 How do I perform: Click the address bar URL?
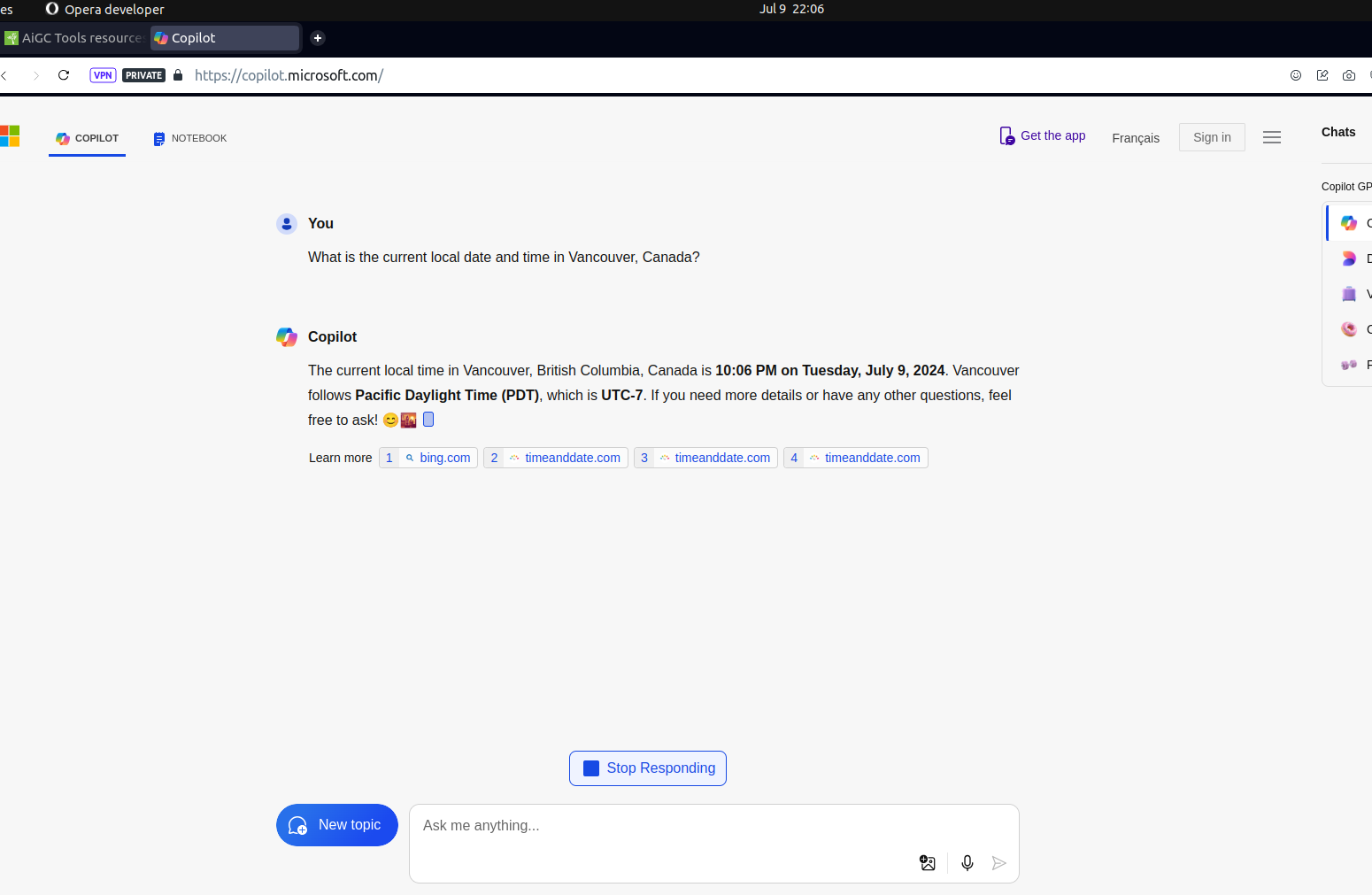[x=289, y=75]
